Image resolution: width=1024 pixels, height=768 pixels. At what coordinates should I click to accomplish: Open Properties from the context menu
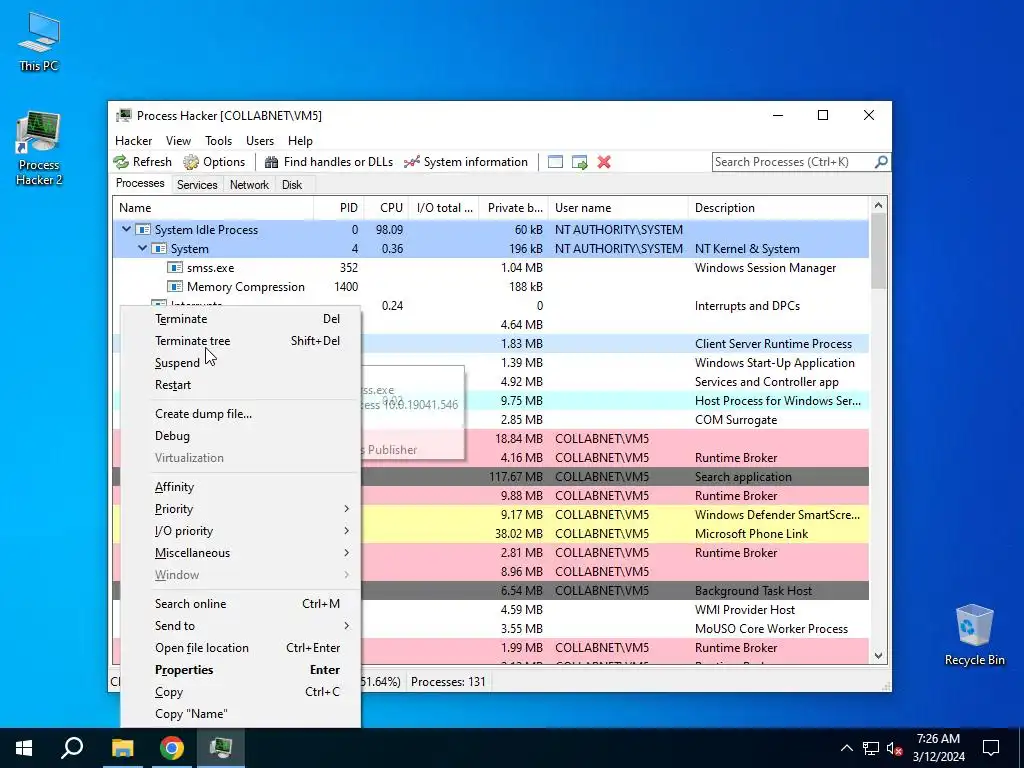(x=241, y=670)
